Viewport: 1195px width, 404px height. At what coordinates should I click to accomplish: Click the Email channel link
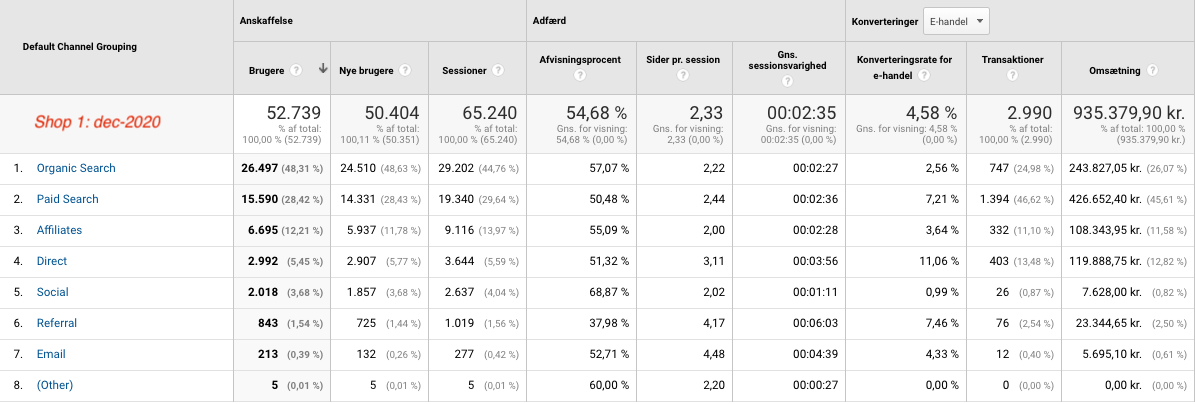(x=50, y=354)
